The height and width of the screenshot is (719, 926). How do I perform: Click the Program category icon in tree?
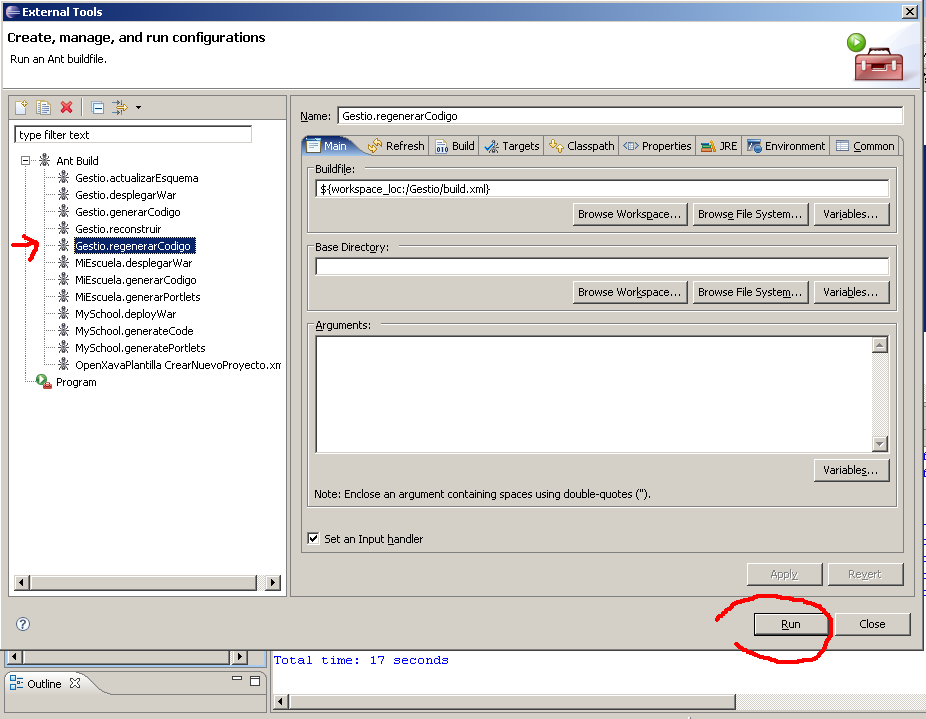(x=43, y=382)
